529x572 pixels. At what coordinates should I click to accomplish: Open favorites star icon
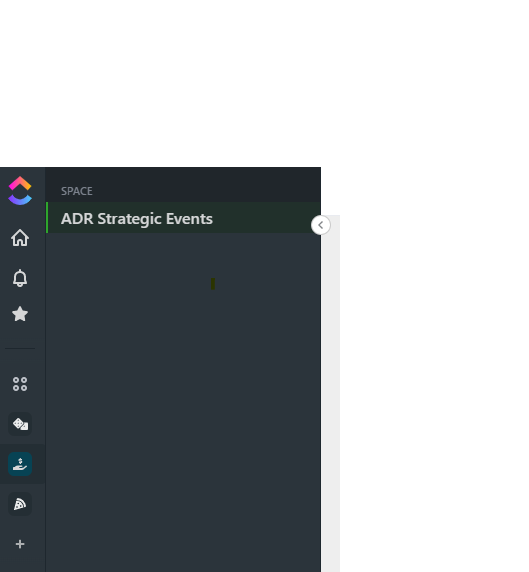coord(20,314)
